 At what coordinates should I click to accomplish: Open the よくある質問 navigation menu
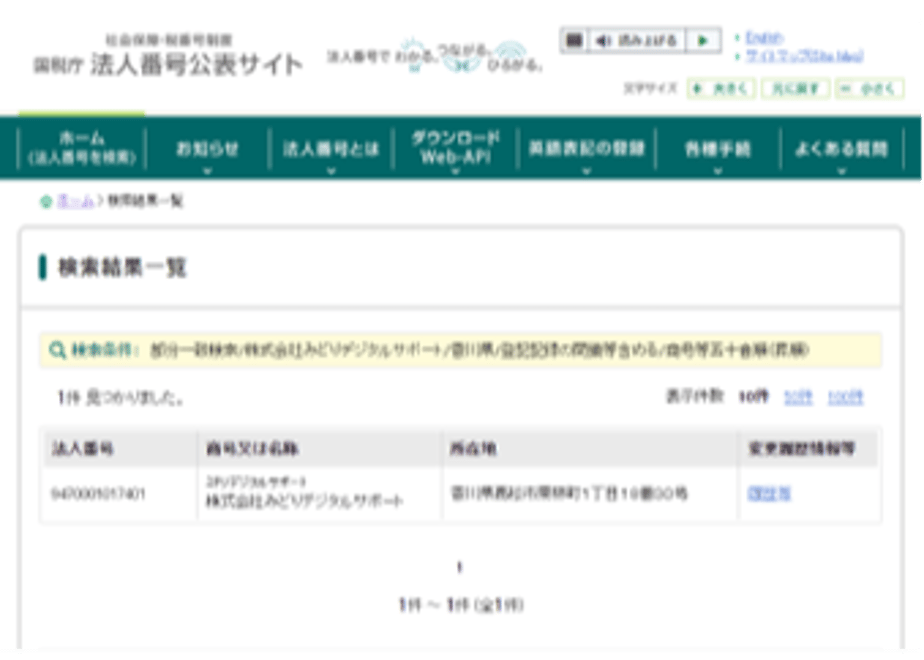pos(842,148)
